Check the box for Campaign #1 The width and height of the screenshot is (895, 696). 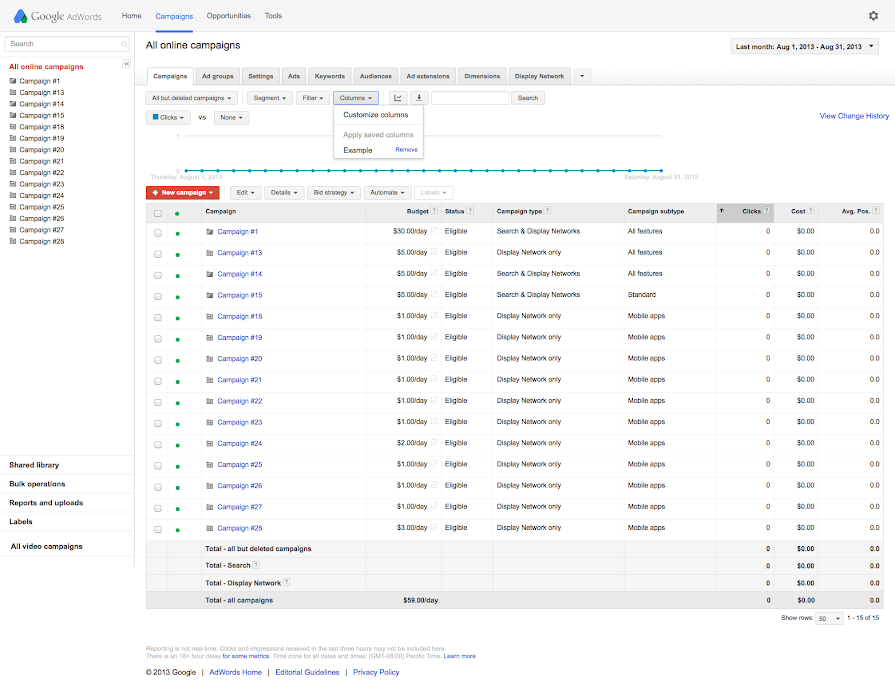(158, 232)
